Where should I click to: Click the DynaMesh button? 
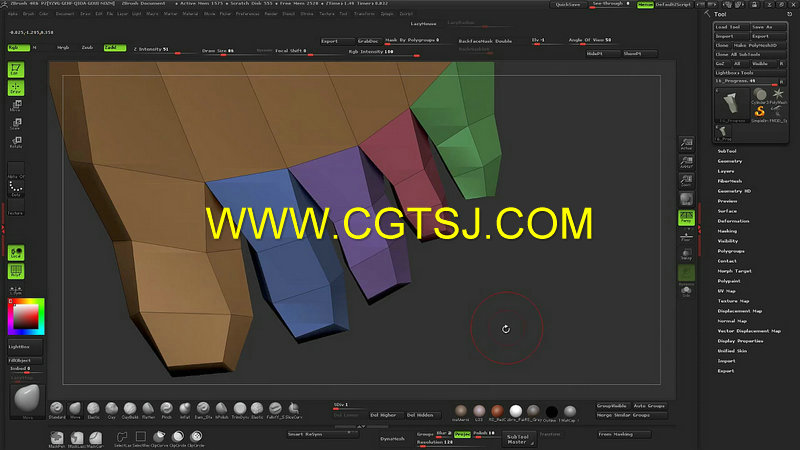pyautogui.click(x=392, y=439)
